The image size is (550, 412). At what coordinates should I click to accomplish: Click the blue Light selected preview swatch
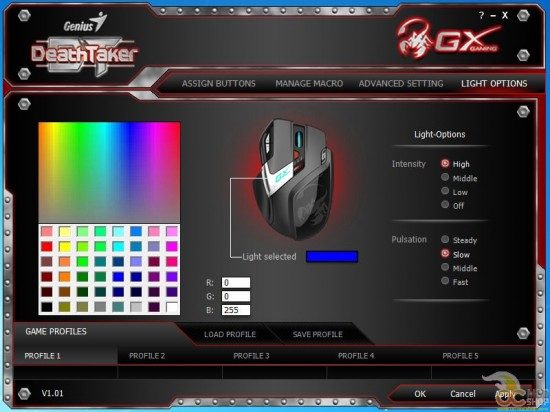332,257
